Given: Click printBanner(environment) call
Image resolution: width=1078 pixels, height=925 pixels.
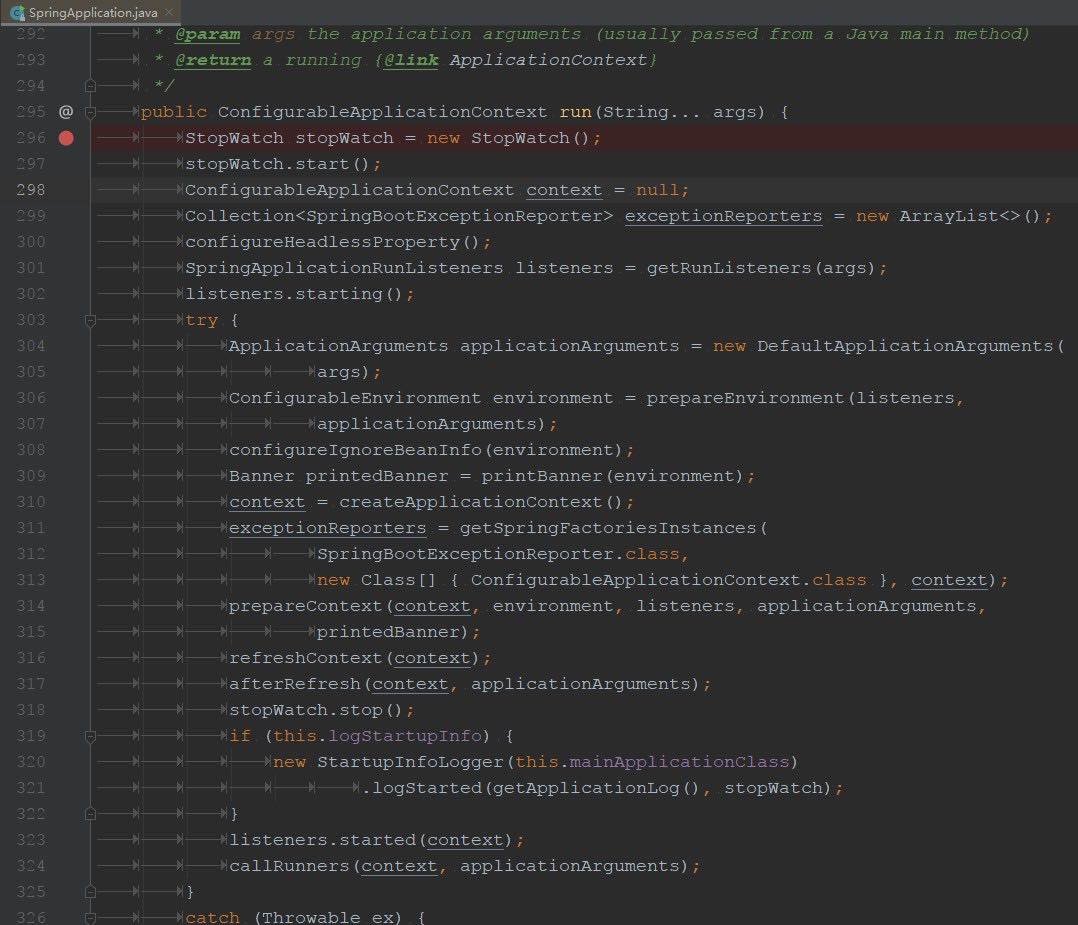Looking at the screenshot, I should pos(613,476).
